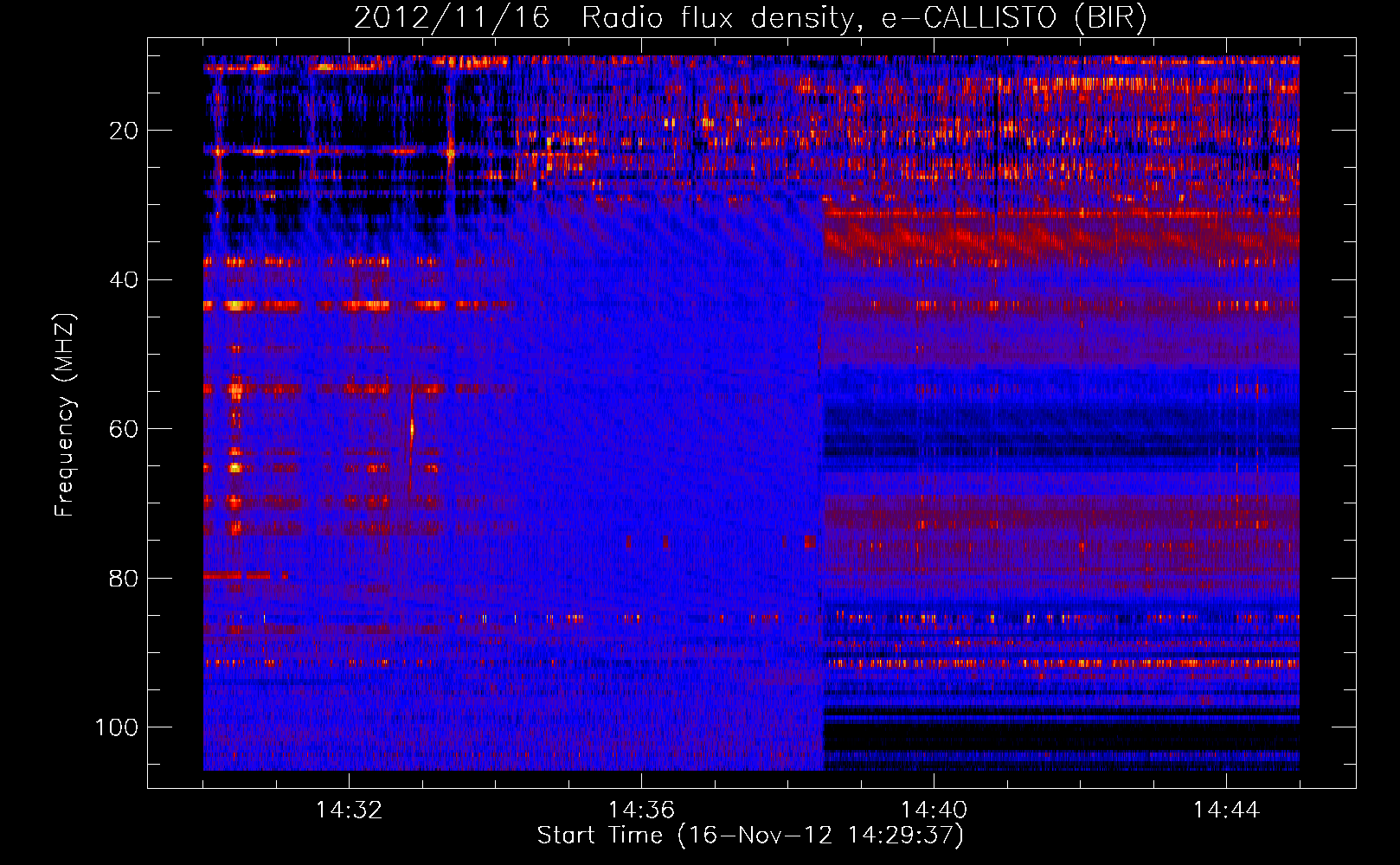Click the "20" frequency tick label
The width and height of the screenshot is (1400, 865).
(124, 131)
